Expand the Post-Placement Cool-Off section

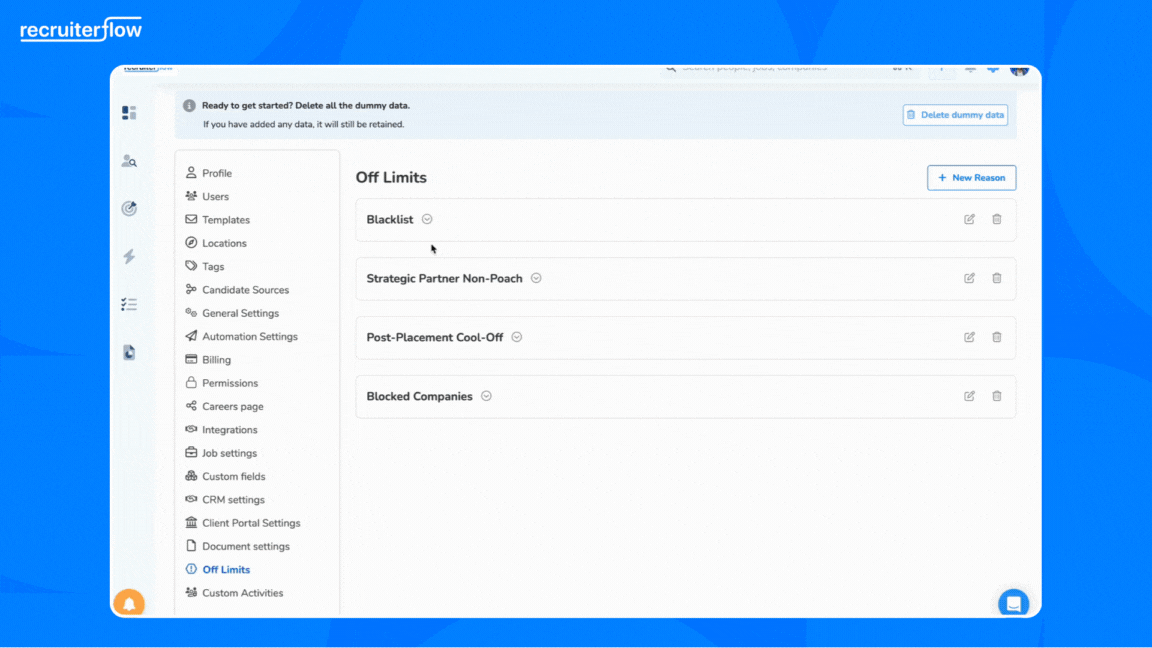[517, 337]
